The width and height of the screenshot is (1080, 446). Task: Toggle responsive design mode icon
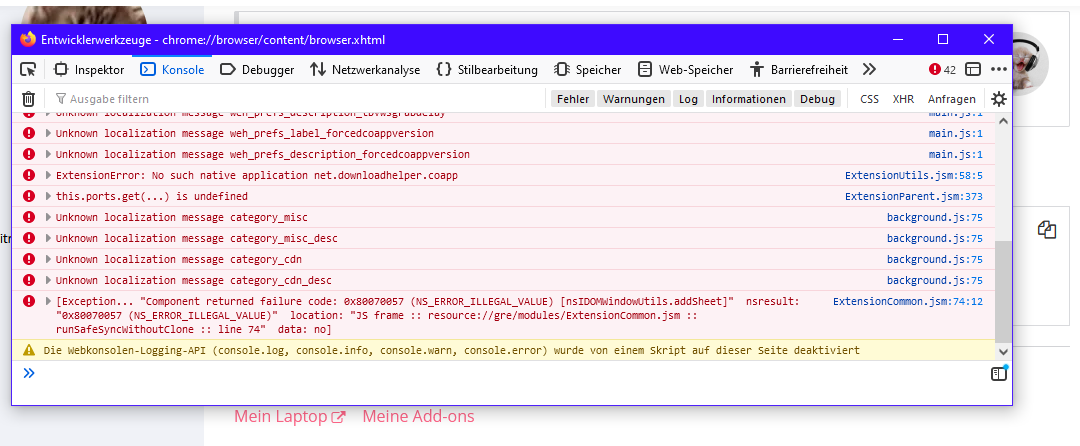[972, 70]
